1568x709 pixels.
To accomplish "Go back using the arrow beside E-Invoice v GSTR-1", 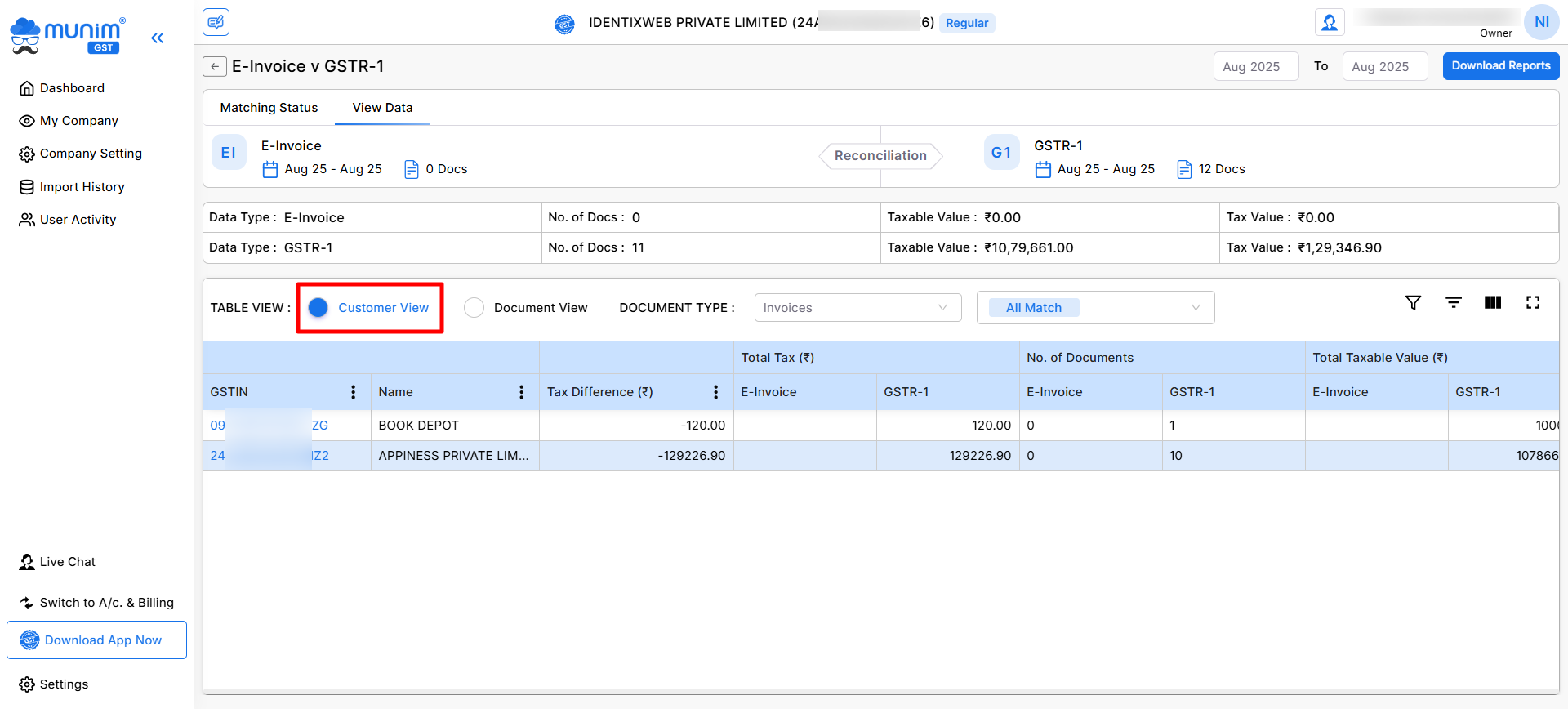I will (215, 66).
